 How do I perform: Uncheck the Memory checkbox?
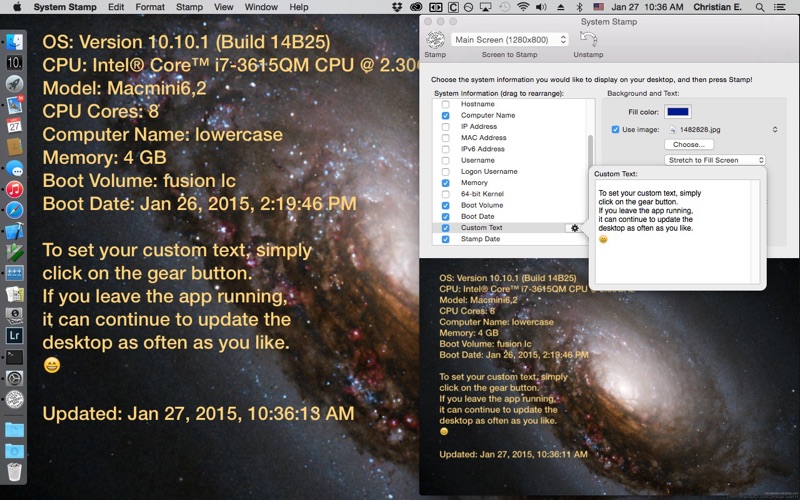point(445,183)
